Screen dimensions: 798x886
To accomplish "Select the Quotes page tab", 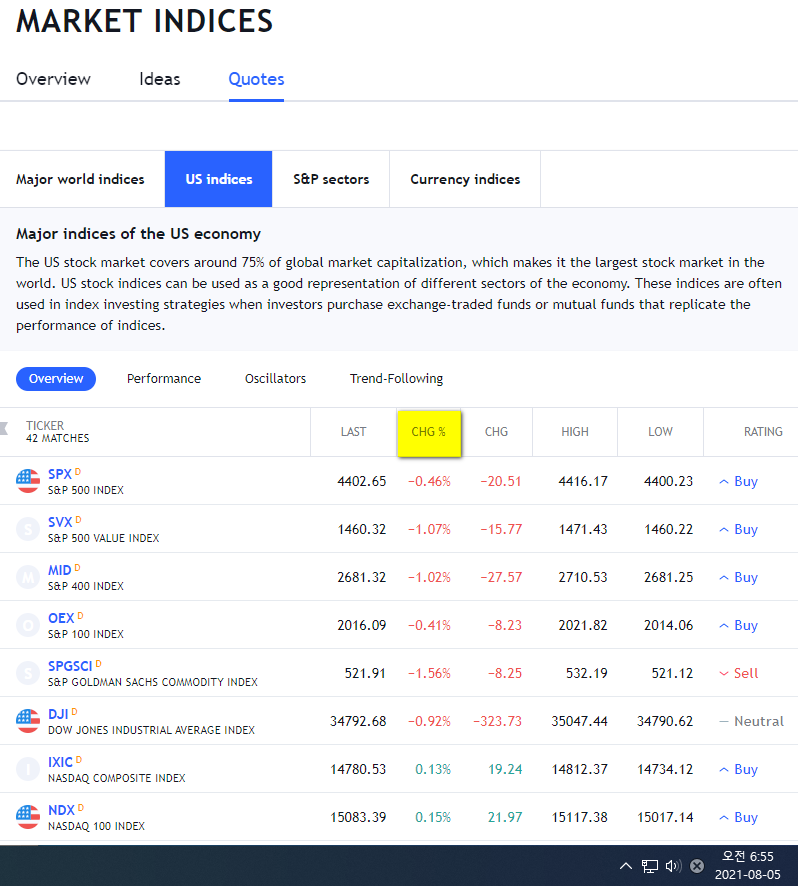I will click(x=256, y=79).
